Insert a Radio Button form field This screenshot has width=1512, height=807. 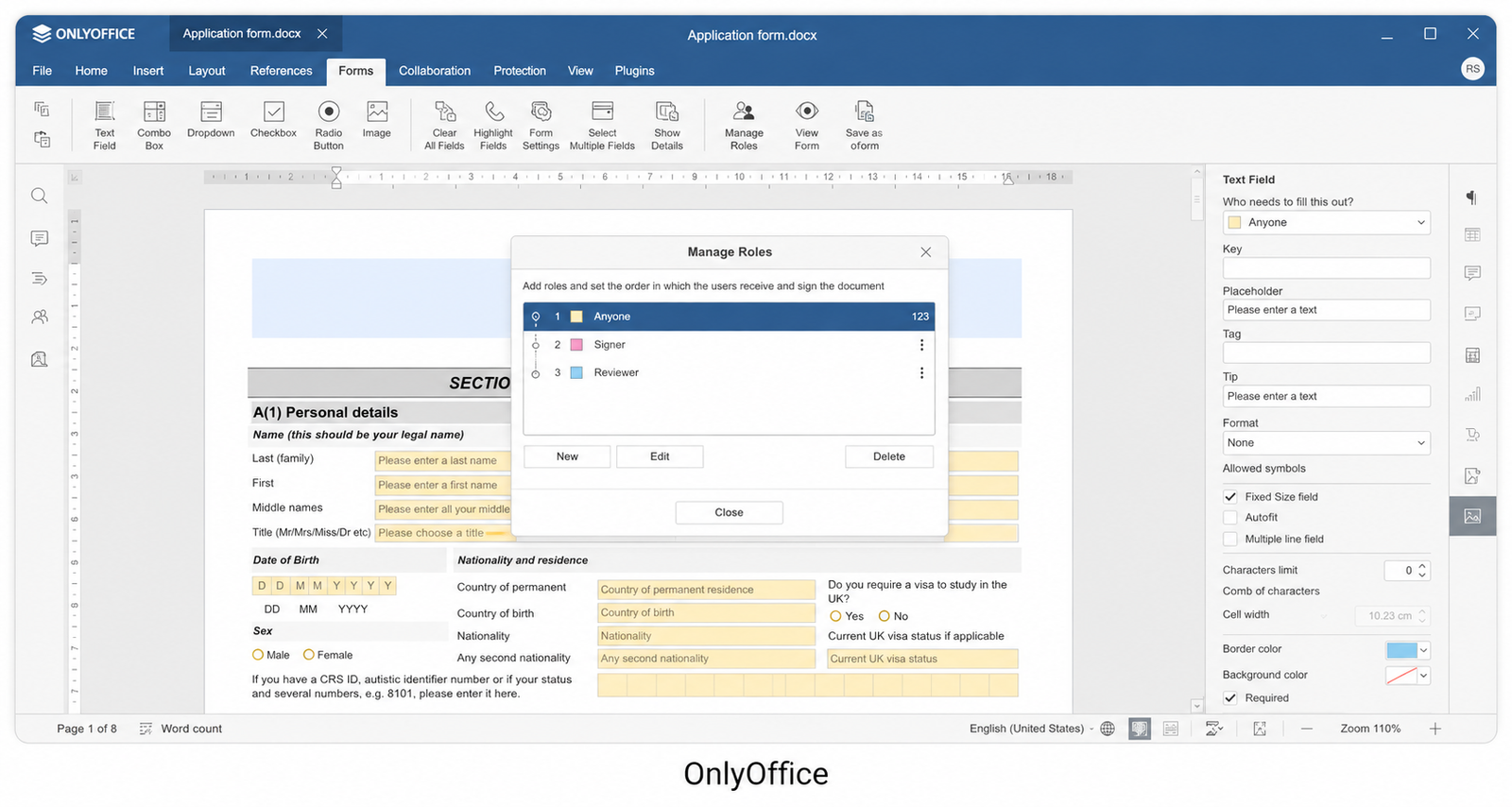point(329,125)
